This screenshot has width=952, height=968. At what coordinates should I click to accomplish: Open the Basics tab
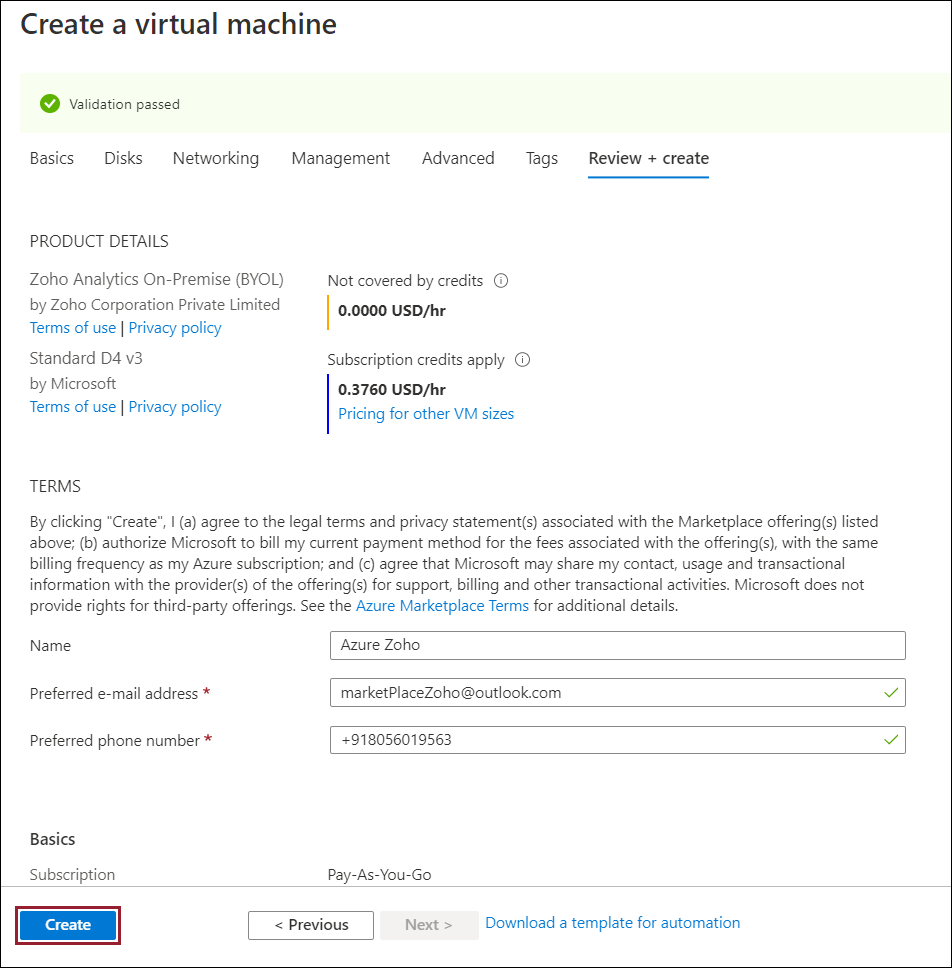coord(52,158)
